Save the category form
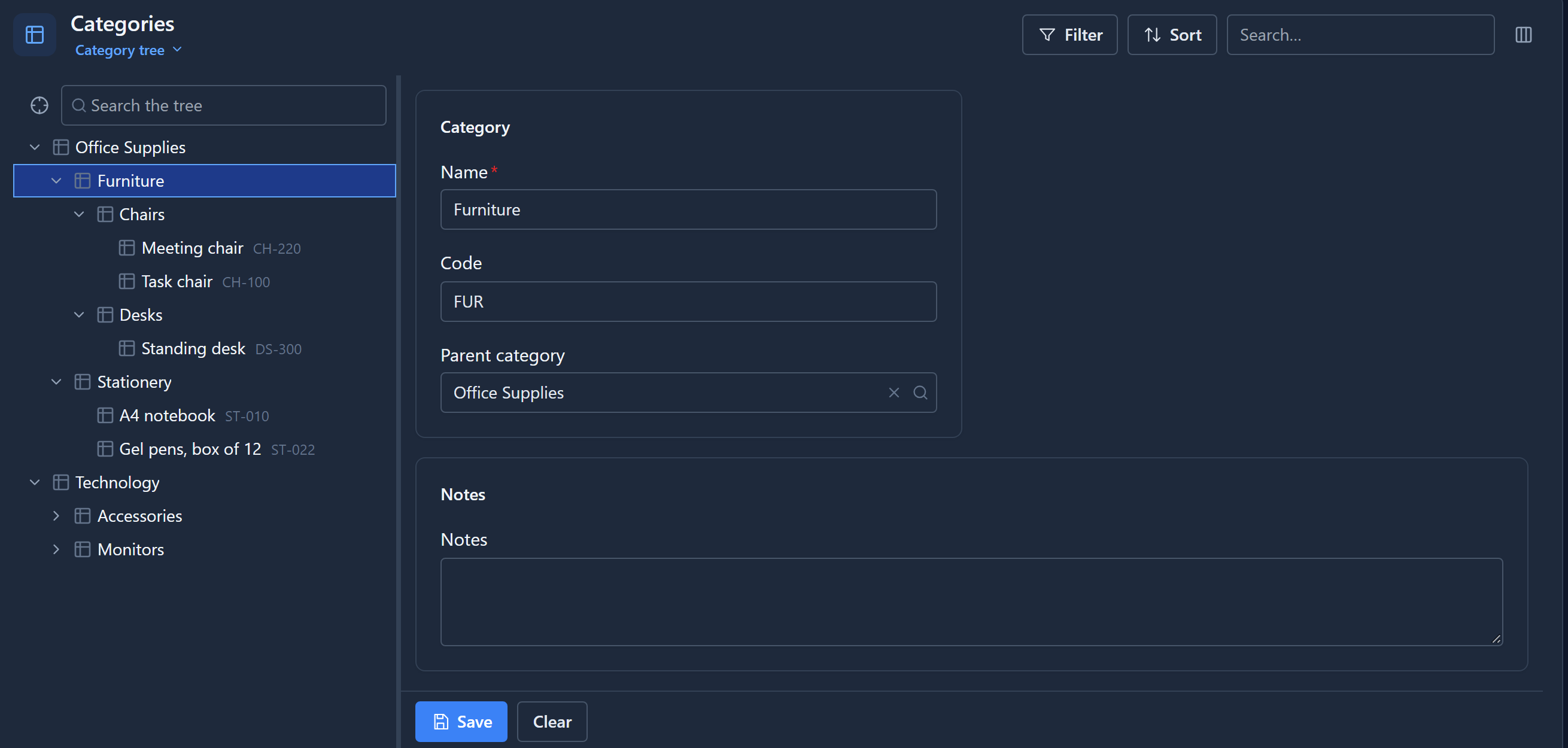 [461, 722]
